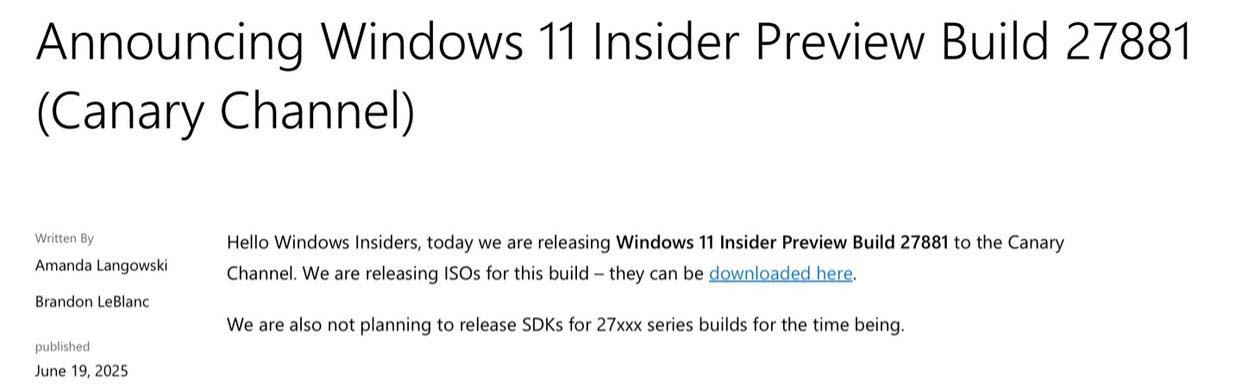Click the word "Announcing" in the headline
Screen dimensions: 1242x391
(x=170, y=44)
